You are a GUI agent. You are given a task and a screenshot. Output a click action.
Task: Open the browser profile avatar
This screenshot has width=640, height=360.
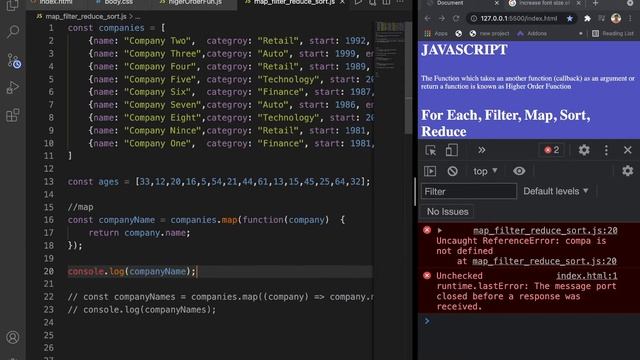(x=616, y=18)
